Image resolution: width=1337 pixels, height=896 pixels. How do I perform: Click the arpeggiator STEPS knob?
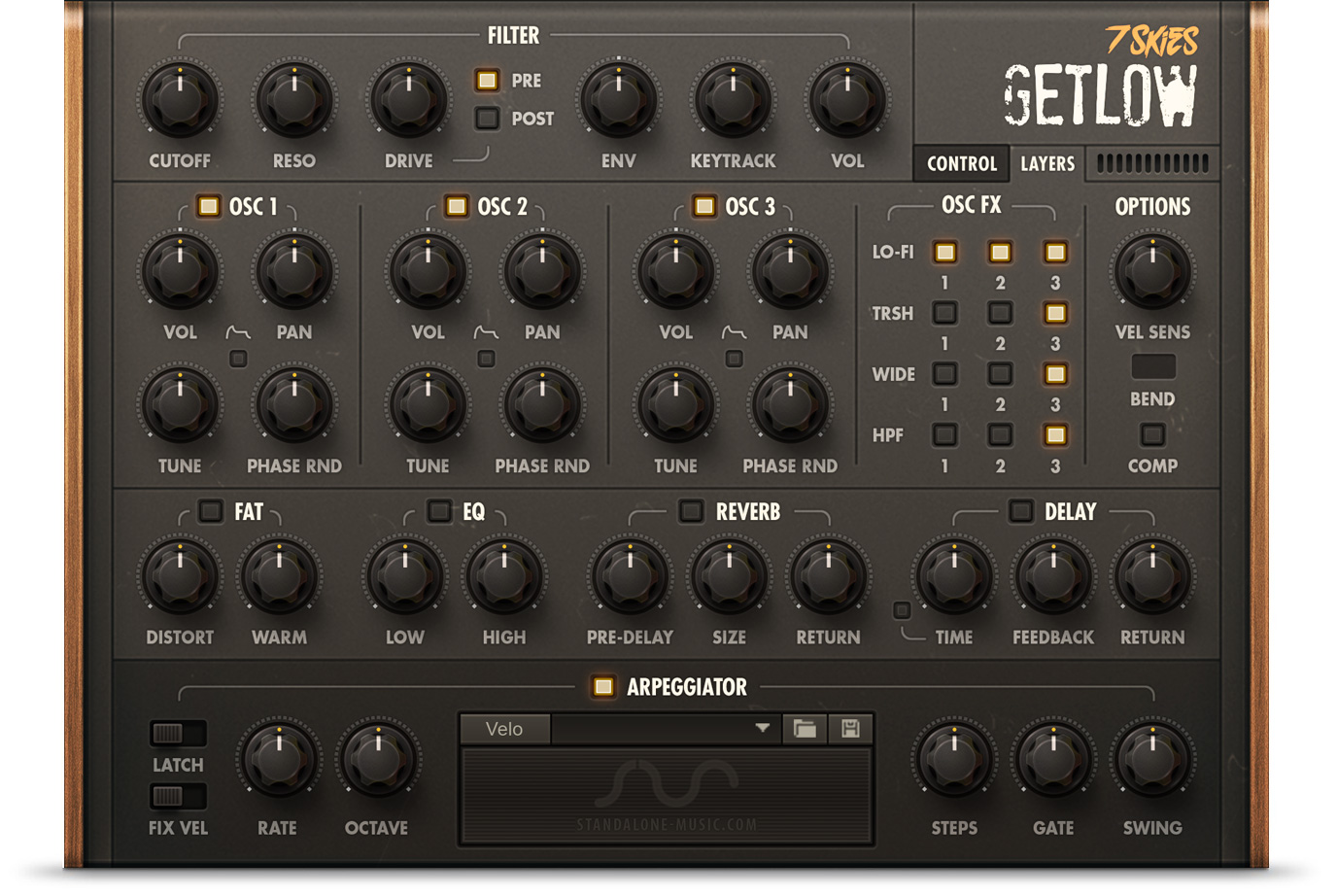point(954,760)
